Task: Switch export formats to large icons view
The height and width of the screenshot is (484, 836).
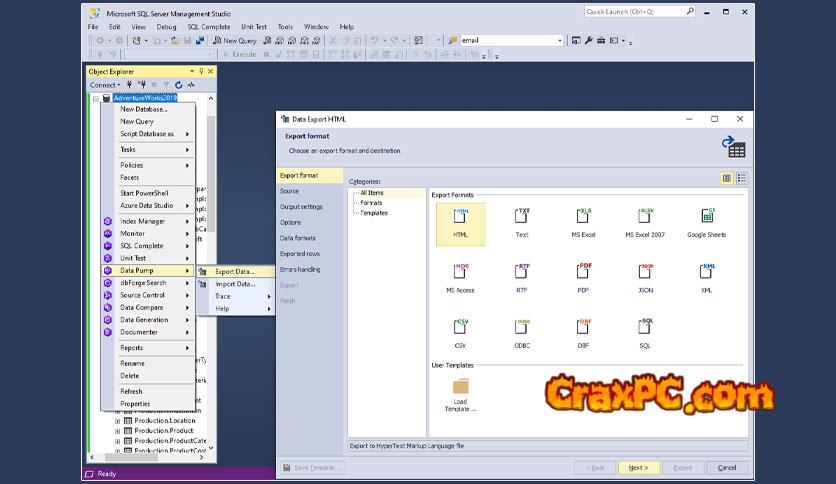Action: click(727, 178)
